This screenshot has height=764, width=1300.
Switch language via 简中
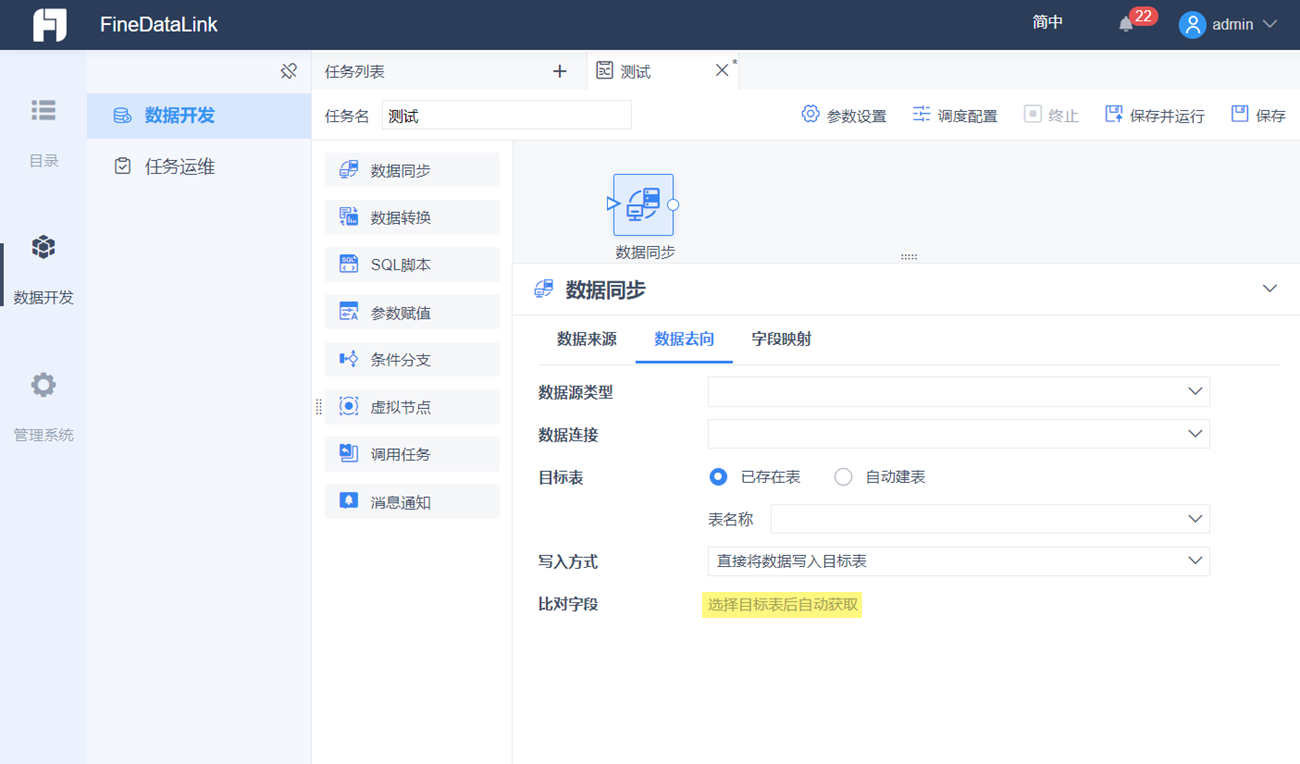[1048, 23]
